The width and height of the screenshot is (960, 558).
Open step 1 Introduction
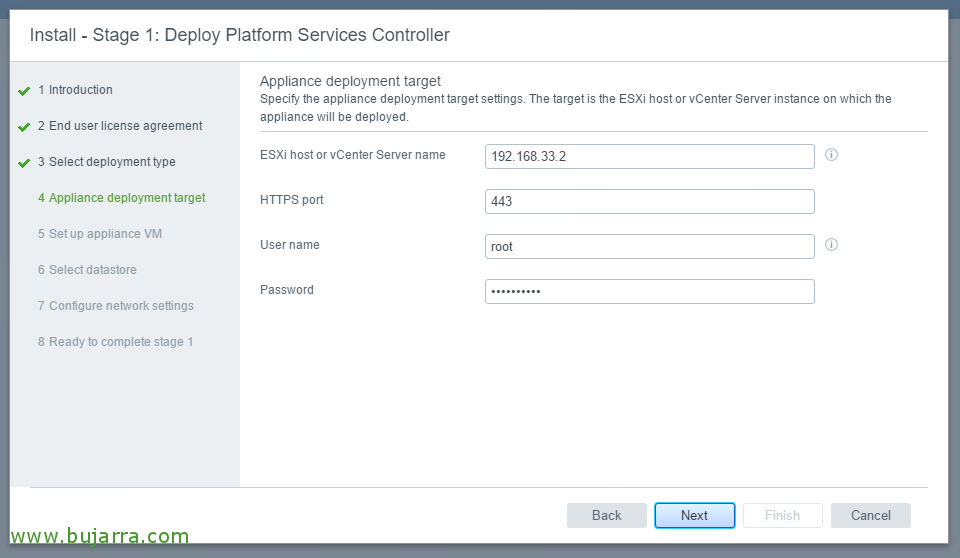(75, 89)
